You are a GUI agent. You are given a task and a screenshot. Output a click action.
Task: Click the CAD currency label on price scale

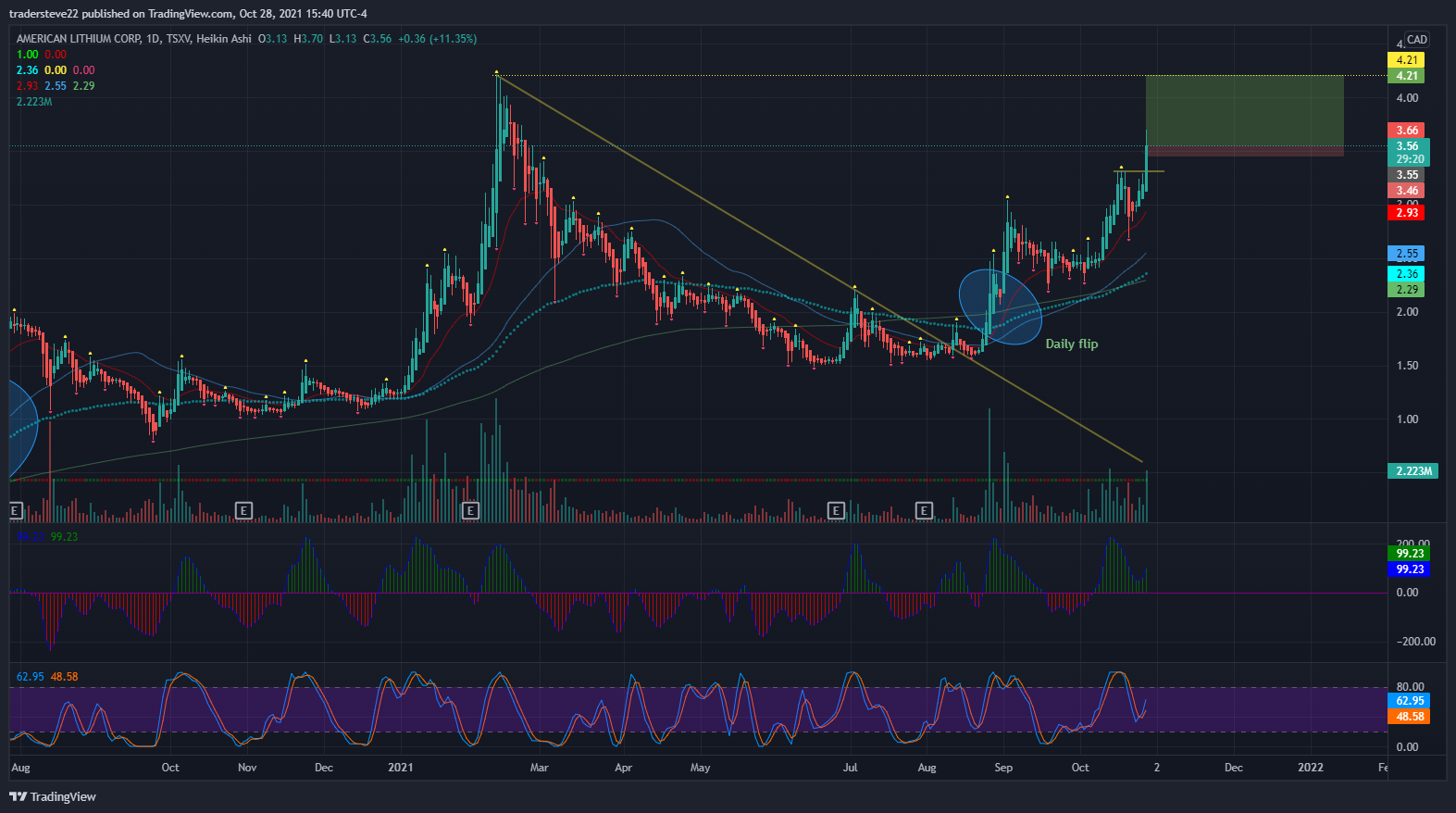(x=1417, y=40)
